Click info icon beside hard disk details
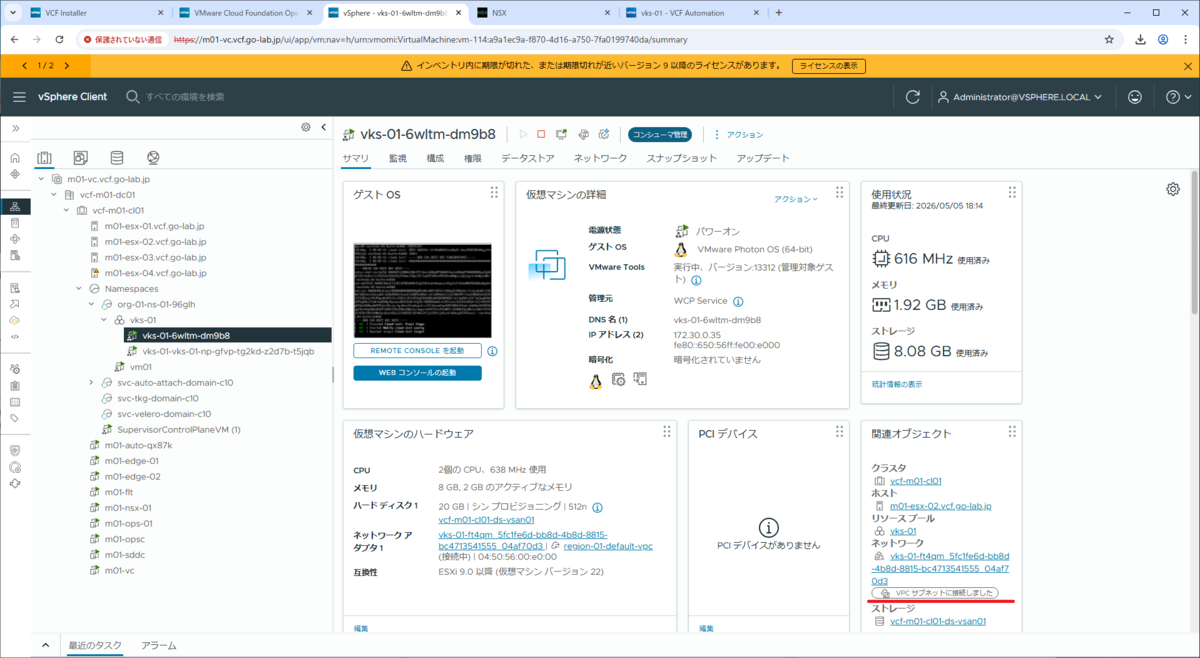Viewport: 1200px width, 658px height. tap(598, 507)
